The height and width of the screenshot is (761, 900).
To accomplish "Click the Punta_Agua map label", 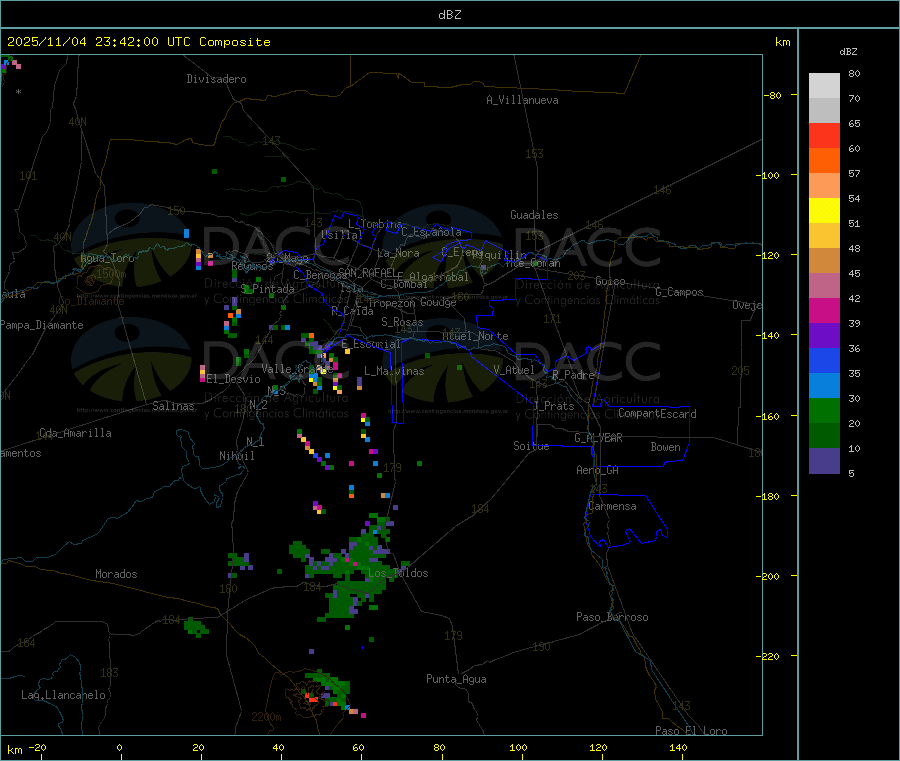I will (x=456, y=679).
